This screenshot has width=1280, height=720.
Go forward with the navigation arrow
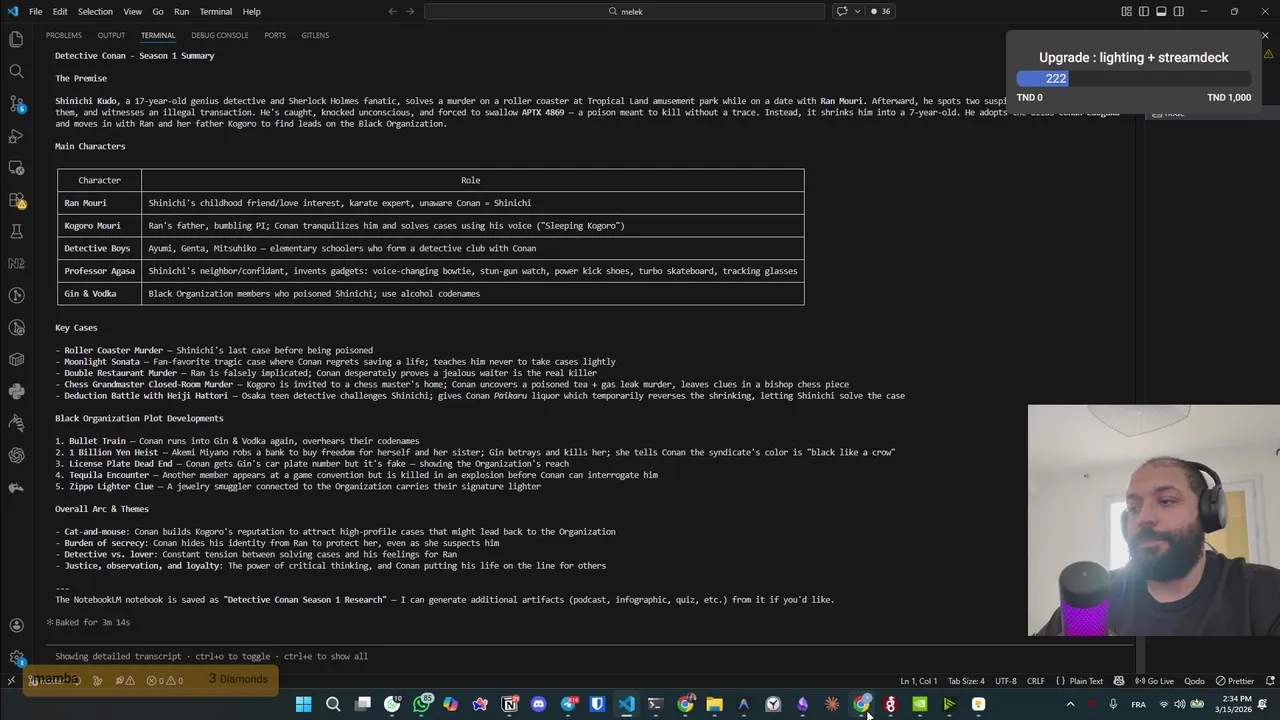[x=410, y=11]
